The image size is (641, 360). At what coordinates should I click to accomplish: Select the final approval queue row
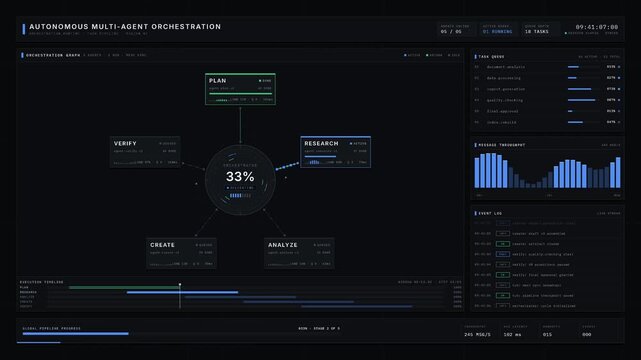click(547, 111)
